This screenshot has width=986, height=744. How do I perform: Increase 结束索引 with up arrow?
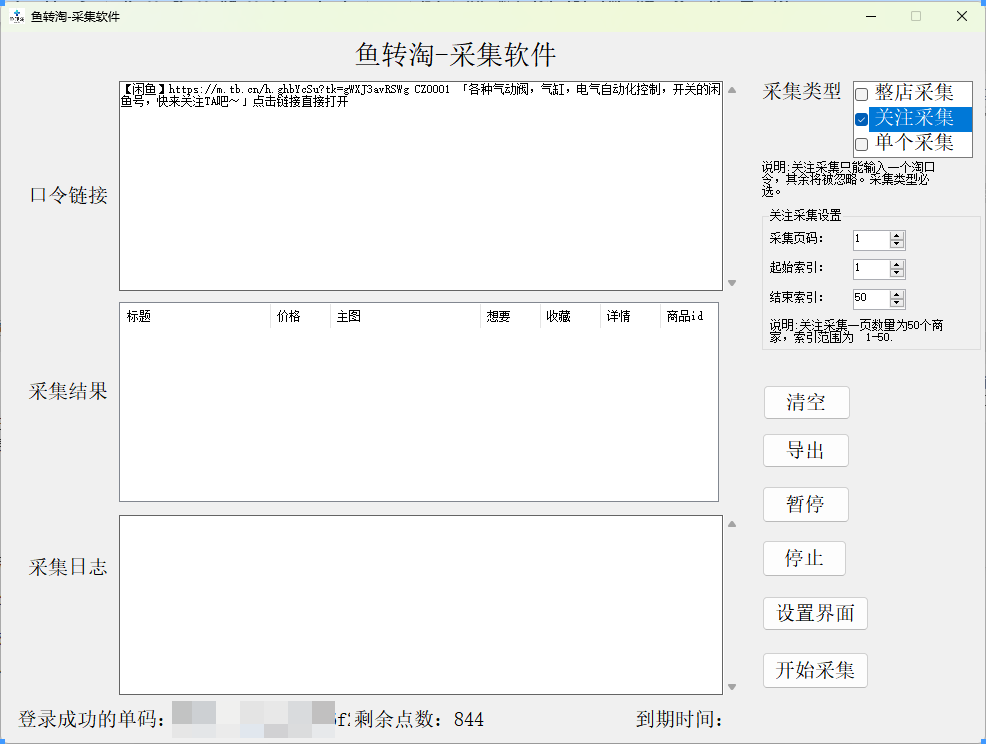click(897, 294)
